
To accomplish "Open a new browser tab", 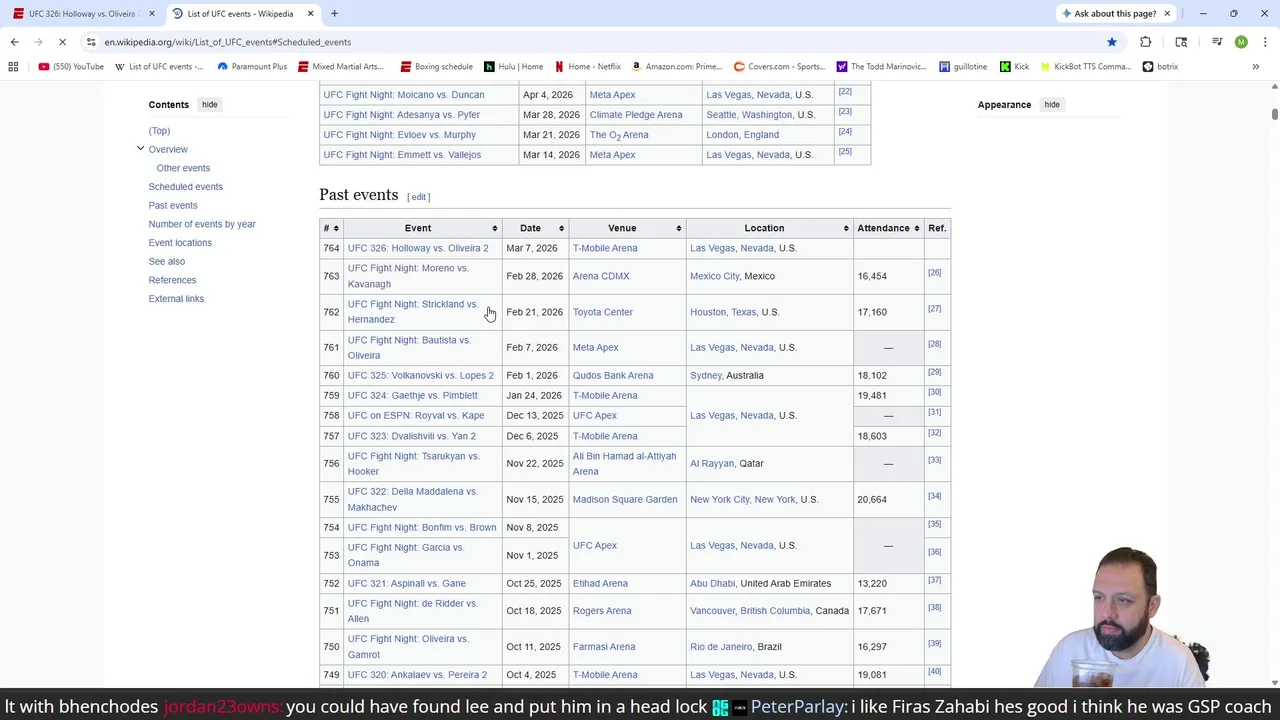I will coord(334,14).
